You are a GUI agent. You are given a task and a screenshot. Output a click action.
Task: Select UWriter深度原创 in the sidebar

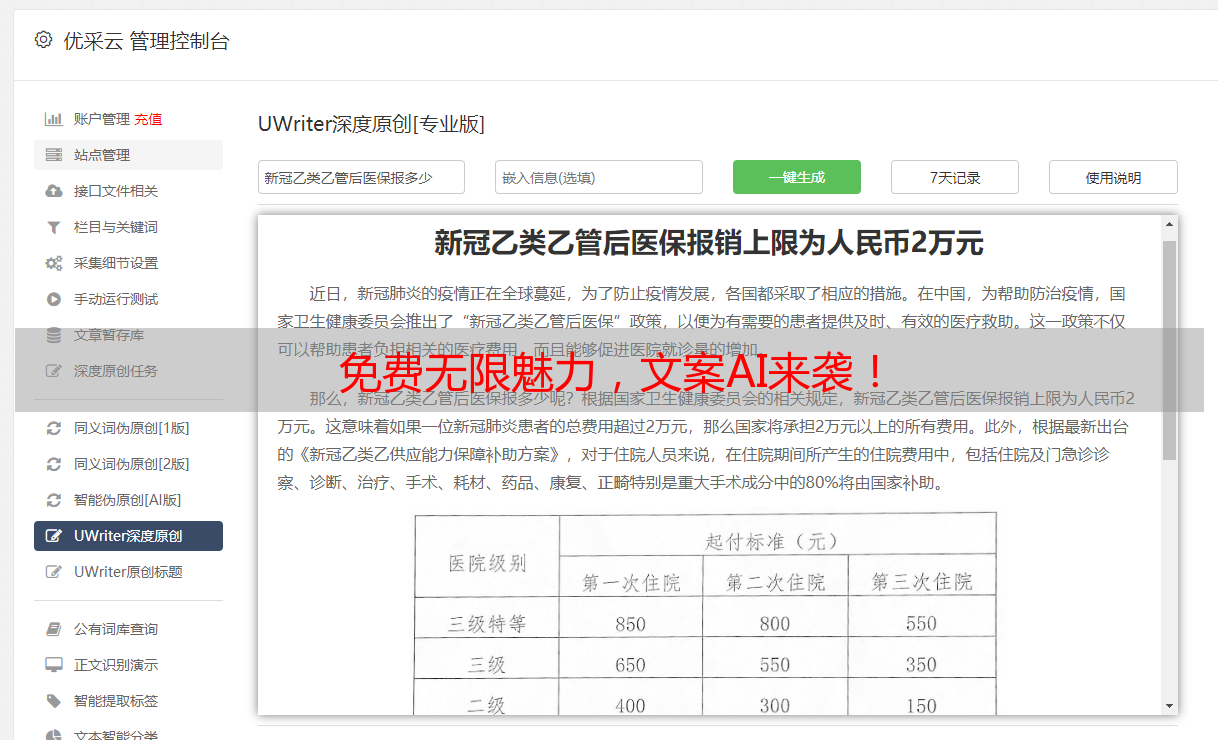(x=128, y=536)
